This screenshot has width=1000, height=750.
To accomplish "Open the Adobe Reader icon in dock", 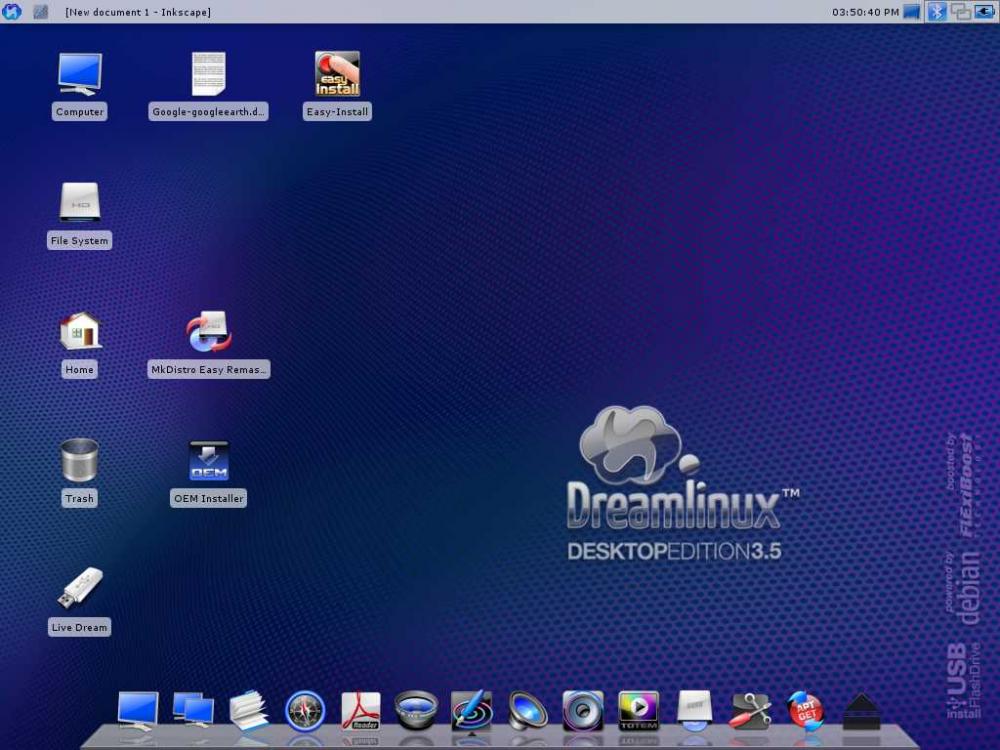I will [360, 710].
